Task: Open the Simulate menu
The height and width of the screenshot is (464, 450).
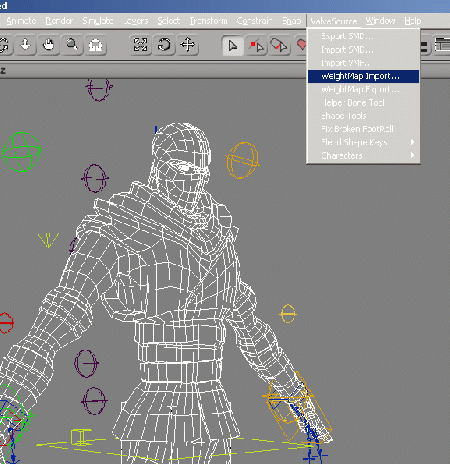Action: point(98,21)
